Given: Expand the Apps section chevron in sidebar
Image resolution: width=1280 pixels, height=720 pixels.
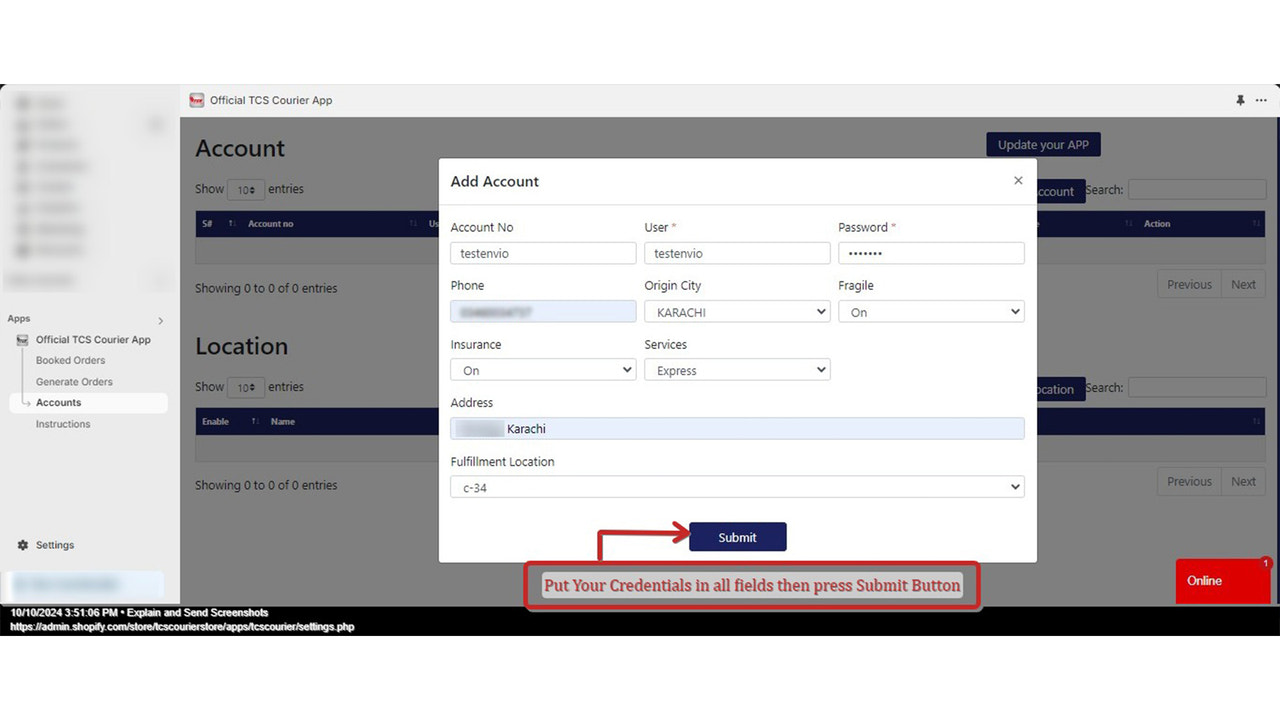Looking at the screenshot, I should point(159,319).
